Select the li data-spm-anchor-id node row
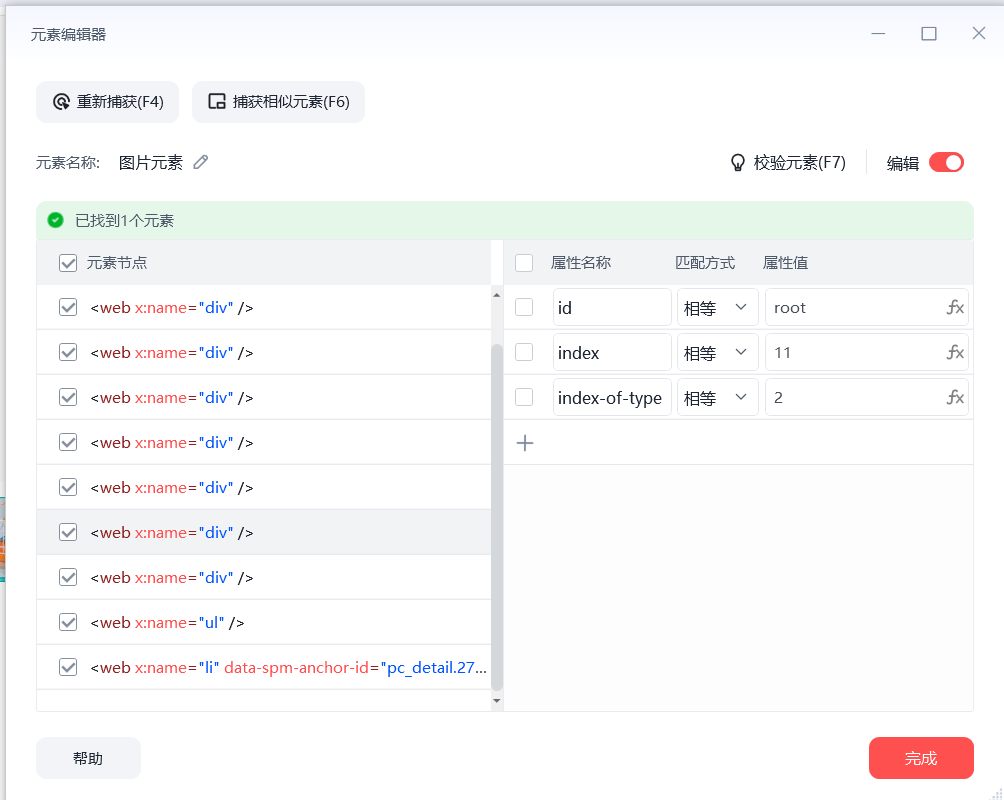 [x=288, y=667]
